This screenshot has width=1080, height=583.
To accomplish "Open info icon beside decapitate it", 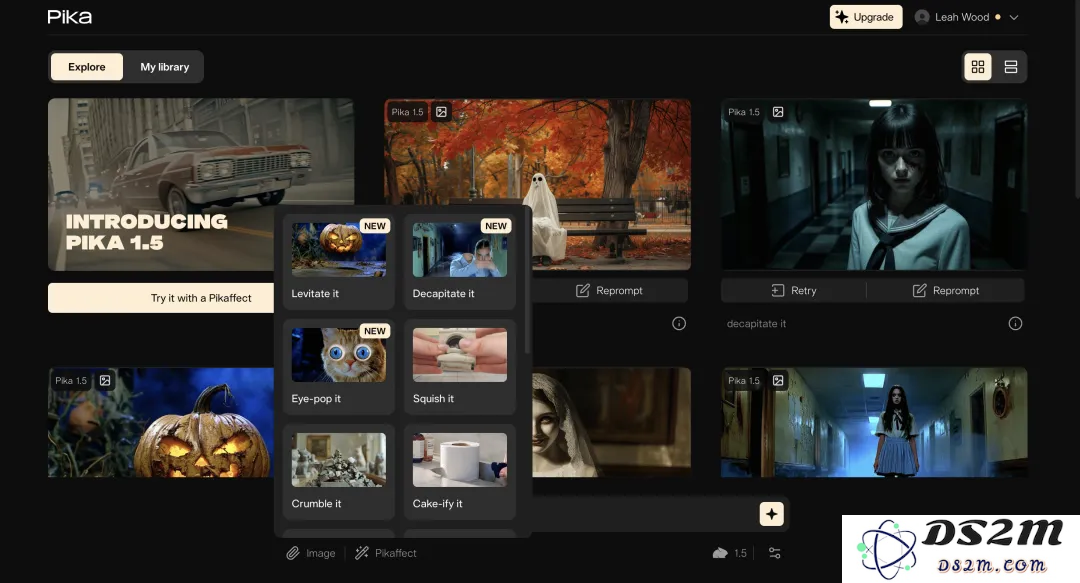I will (x=1015, y=323).
